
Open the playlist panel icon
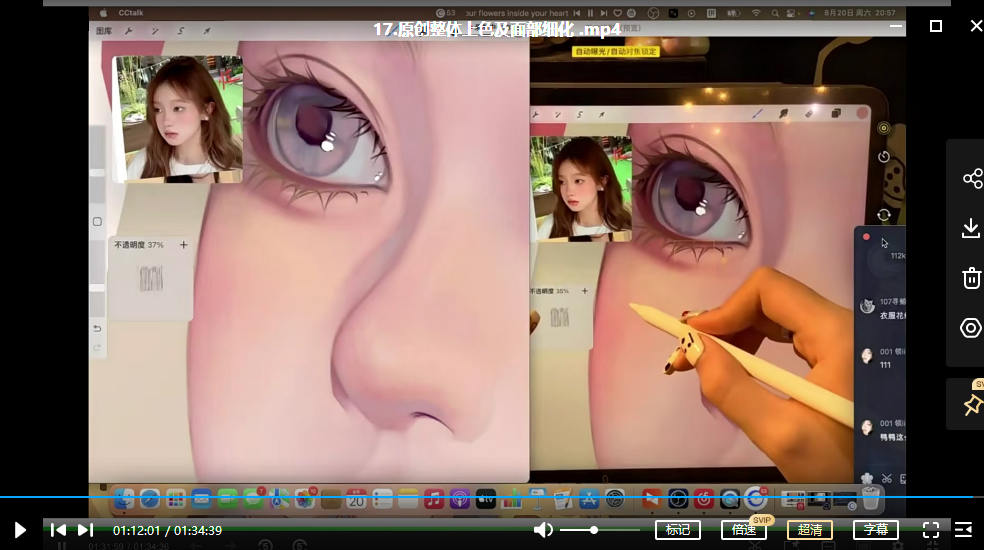963,530
